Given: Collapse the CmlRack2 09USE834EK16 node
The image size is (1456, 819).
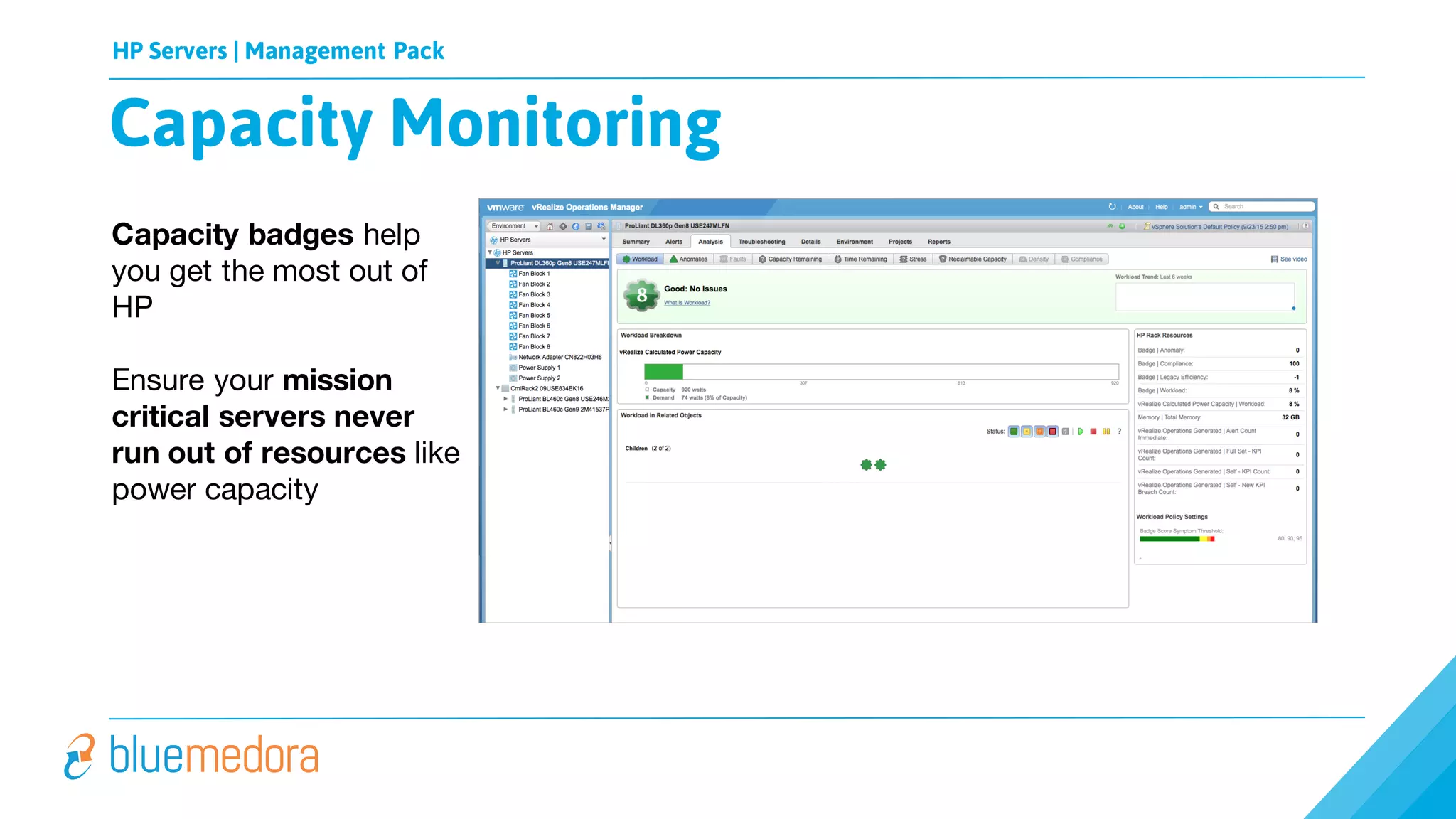Looking at the screenshot, I should [x=498, y=388].
